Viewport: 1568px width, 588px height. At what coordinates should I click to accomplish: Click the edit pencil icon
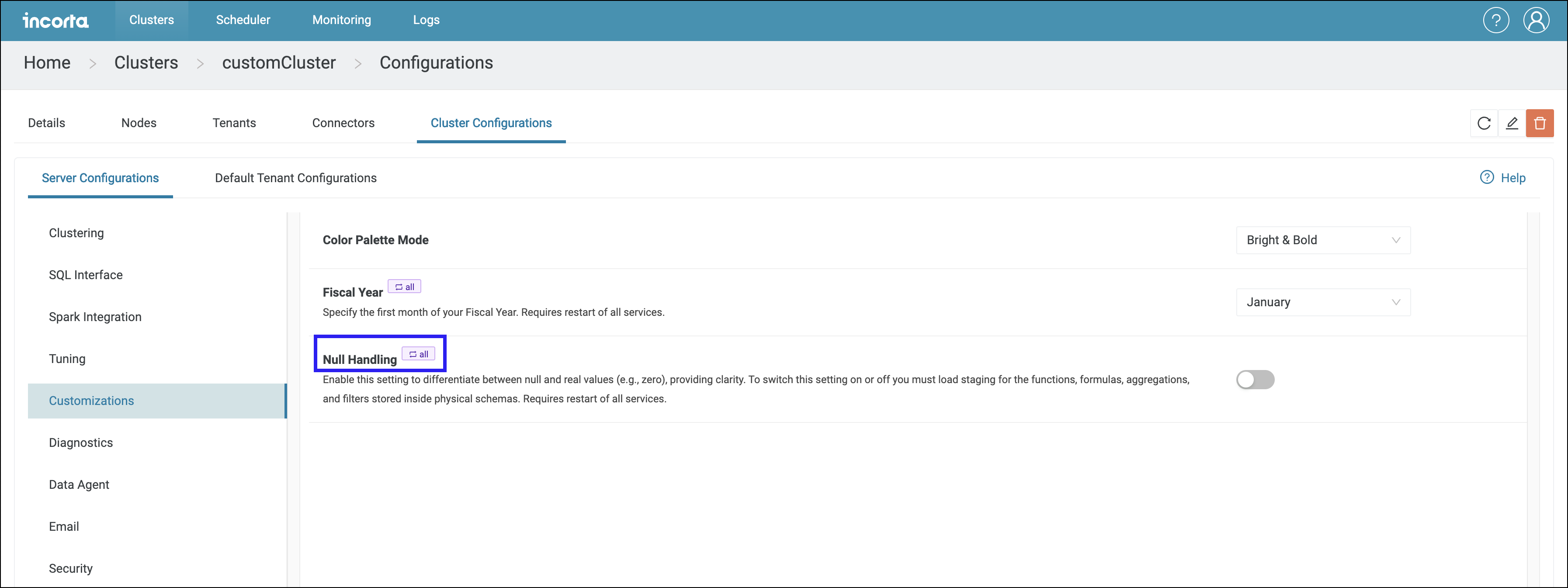tap(1512, 124)
